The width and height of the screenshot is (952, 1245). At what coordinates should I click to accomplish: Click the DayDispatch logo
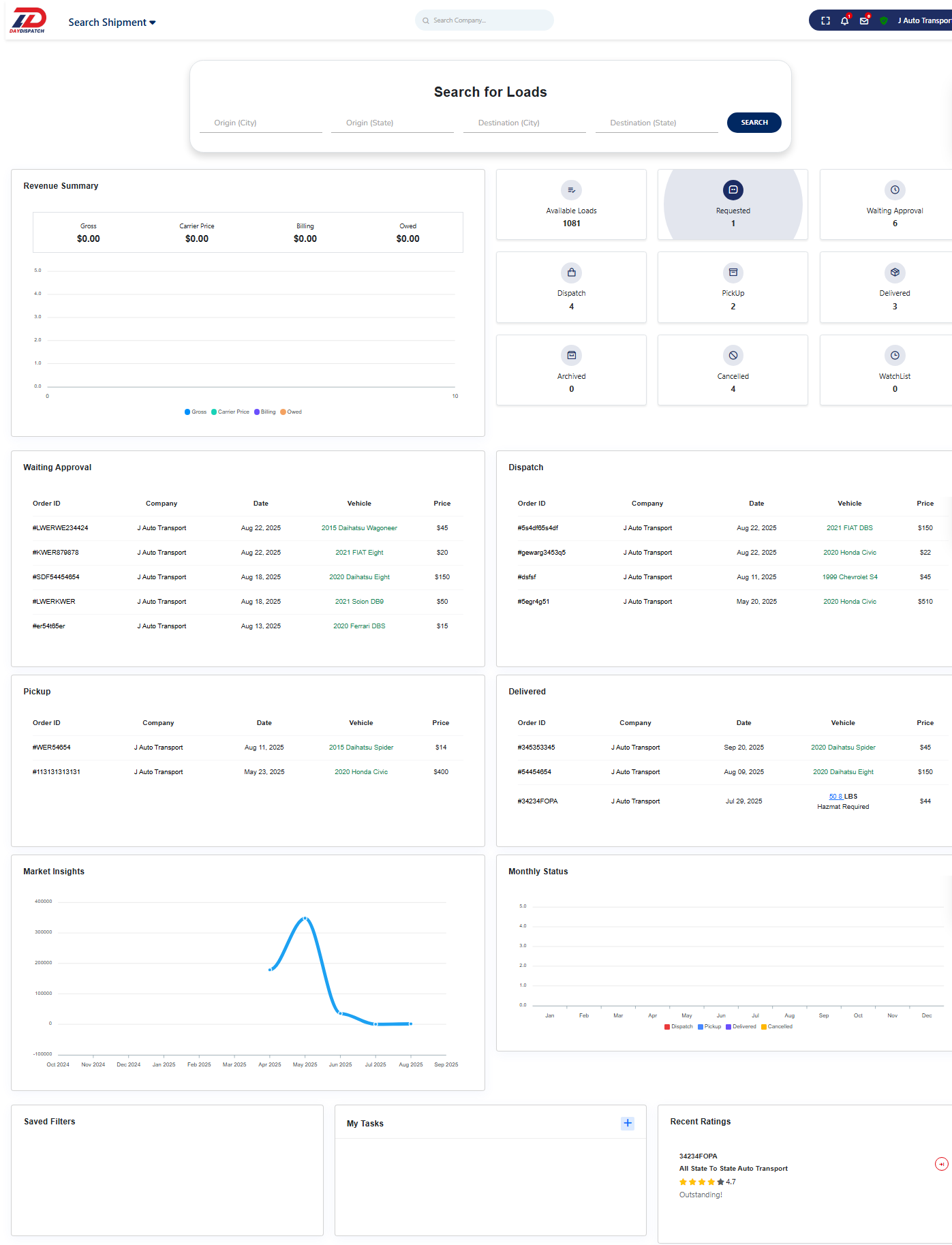[28, 20]
